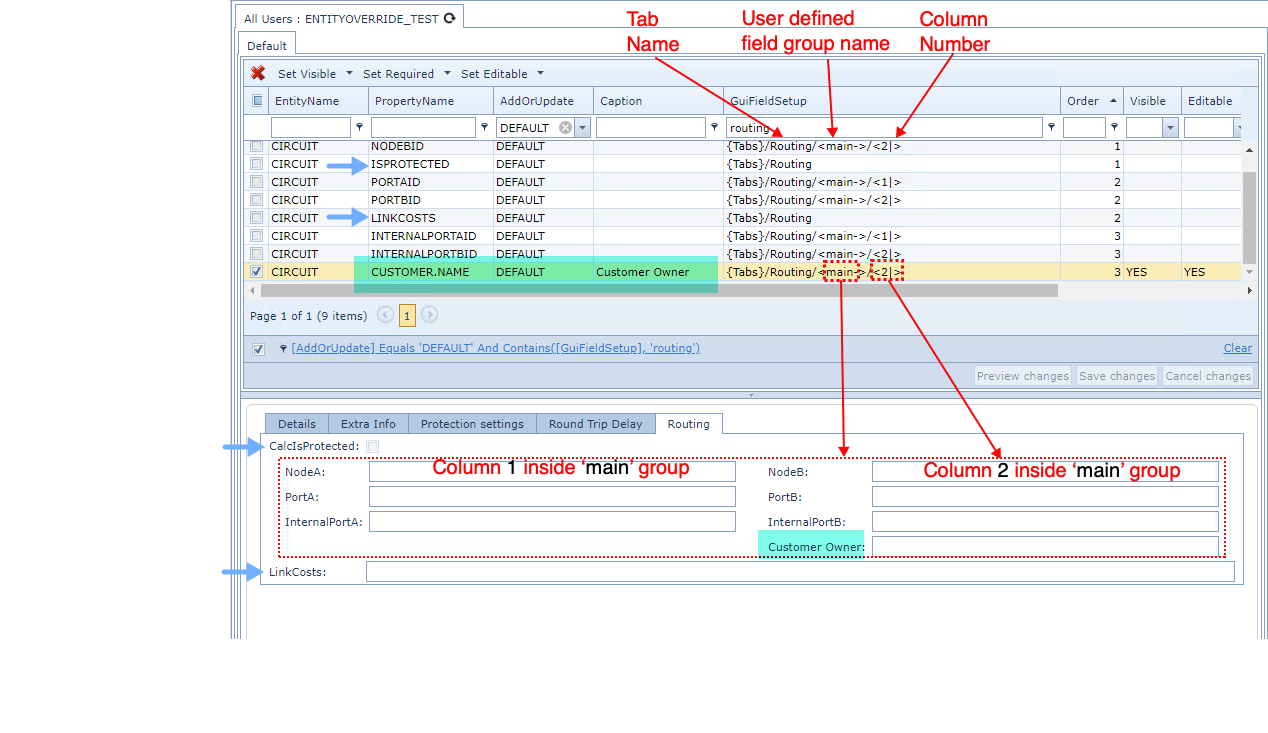Click the red X delete icon
Image resolution: width=1268 pixels, height=733 pixels.
coord(258,73)
